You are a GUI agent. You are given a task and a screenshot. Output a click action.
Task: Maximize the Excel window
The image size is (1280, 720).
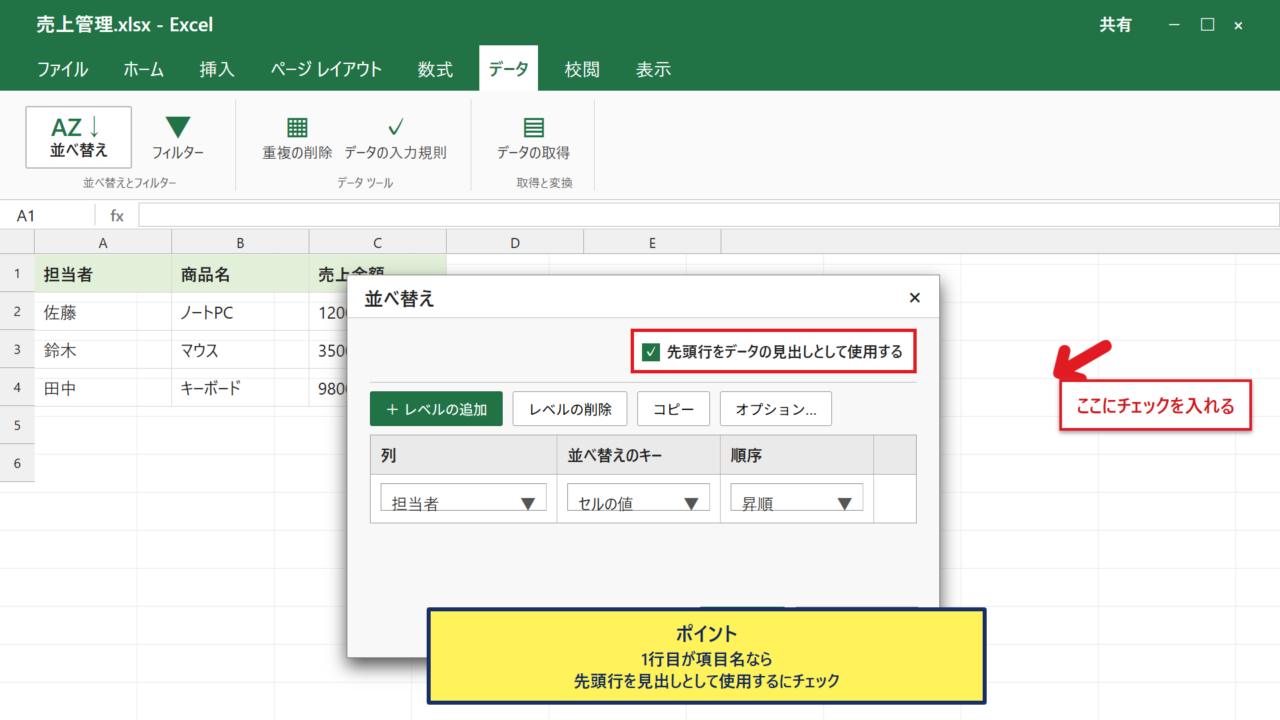(x=1208, y=25)
